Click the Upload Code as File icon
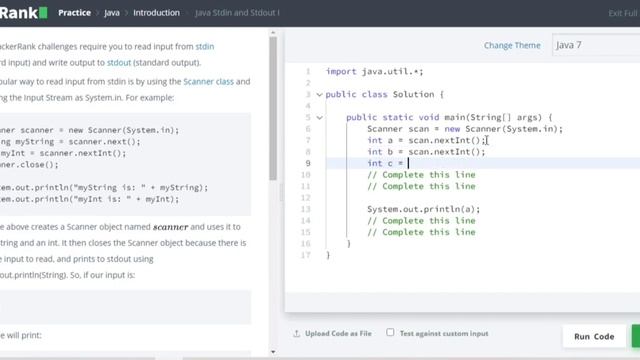The width and height of the screenshot is (640, 360). tap(297, 333)
